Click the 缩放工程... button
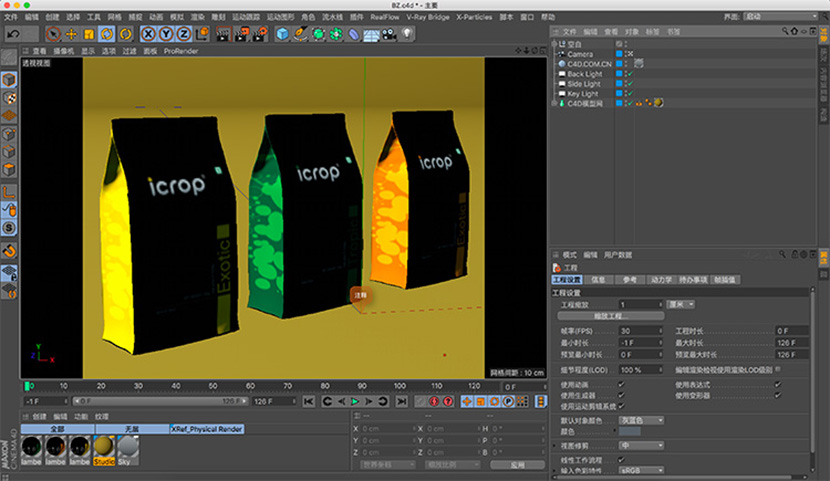 pyautogui.click(x=611, y=316)
